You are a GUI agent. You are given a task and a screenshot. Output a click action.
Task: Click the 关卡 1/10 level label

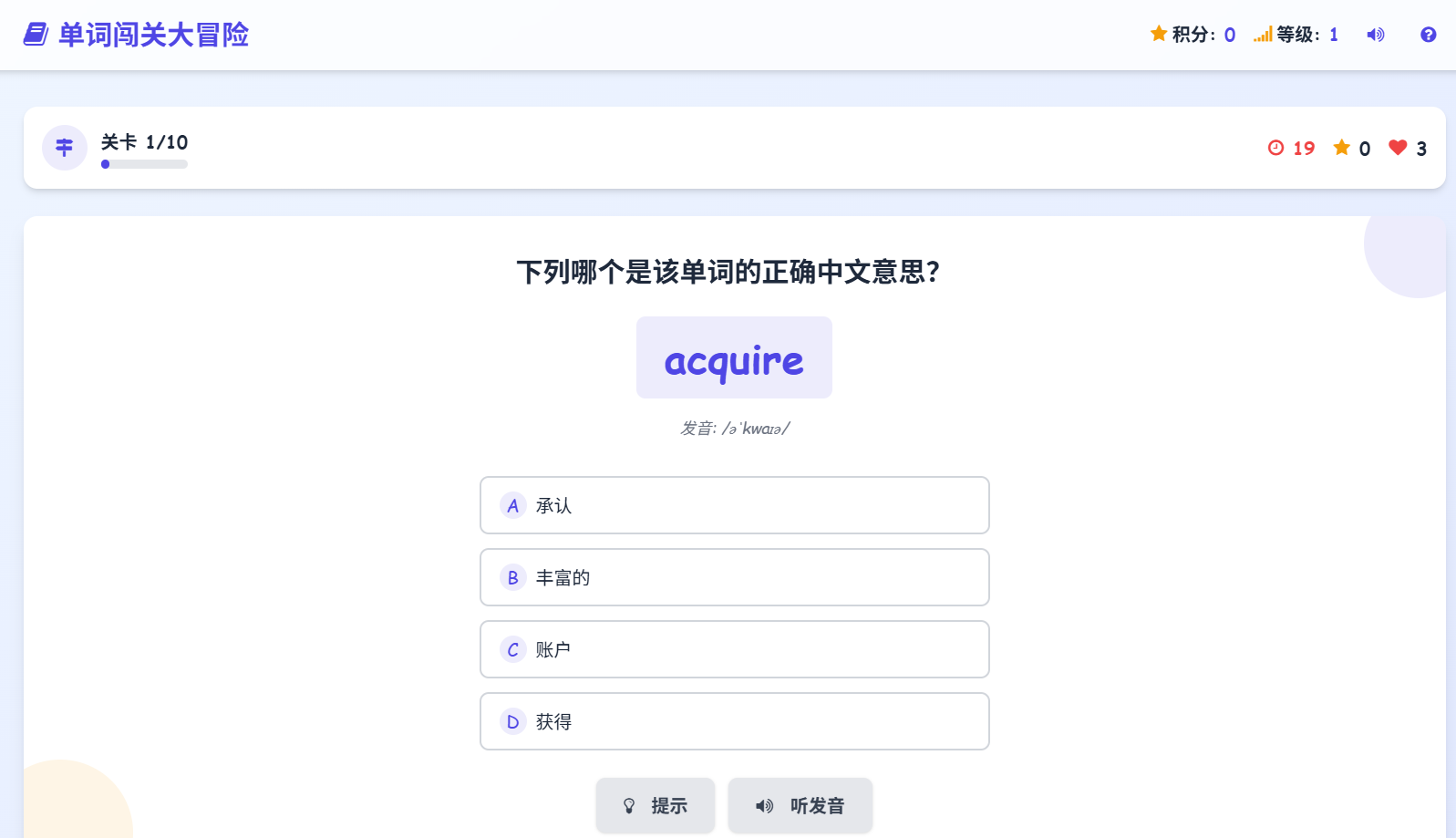(x=144, y=142)
